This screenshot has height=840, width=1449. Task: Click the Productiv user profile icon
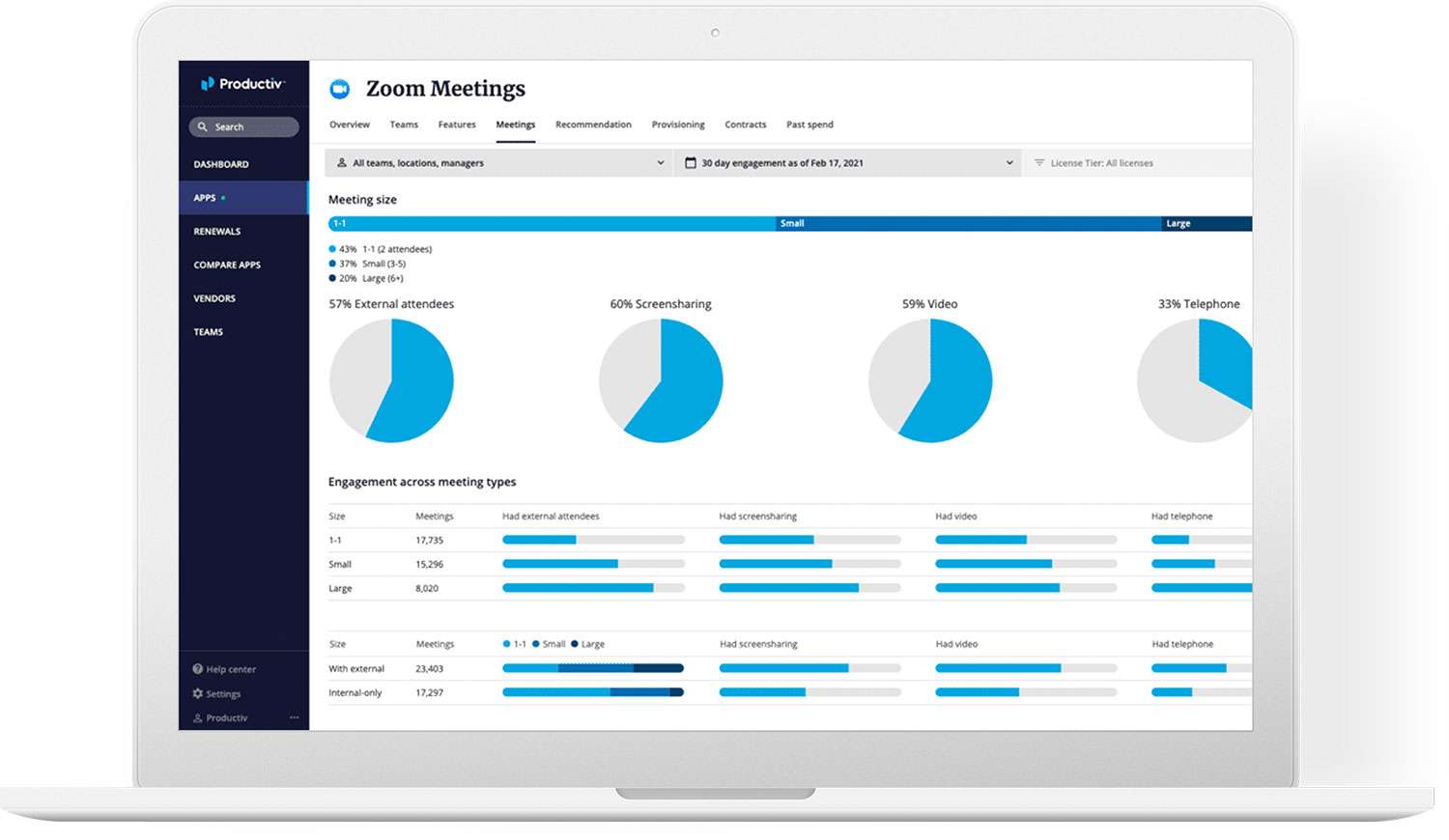(198, 717)
